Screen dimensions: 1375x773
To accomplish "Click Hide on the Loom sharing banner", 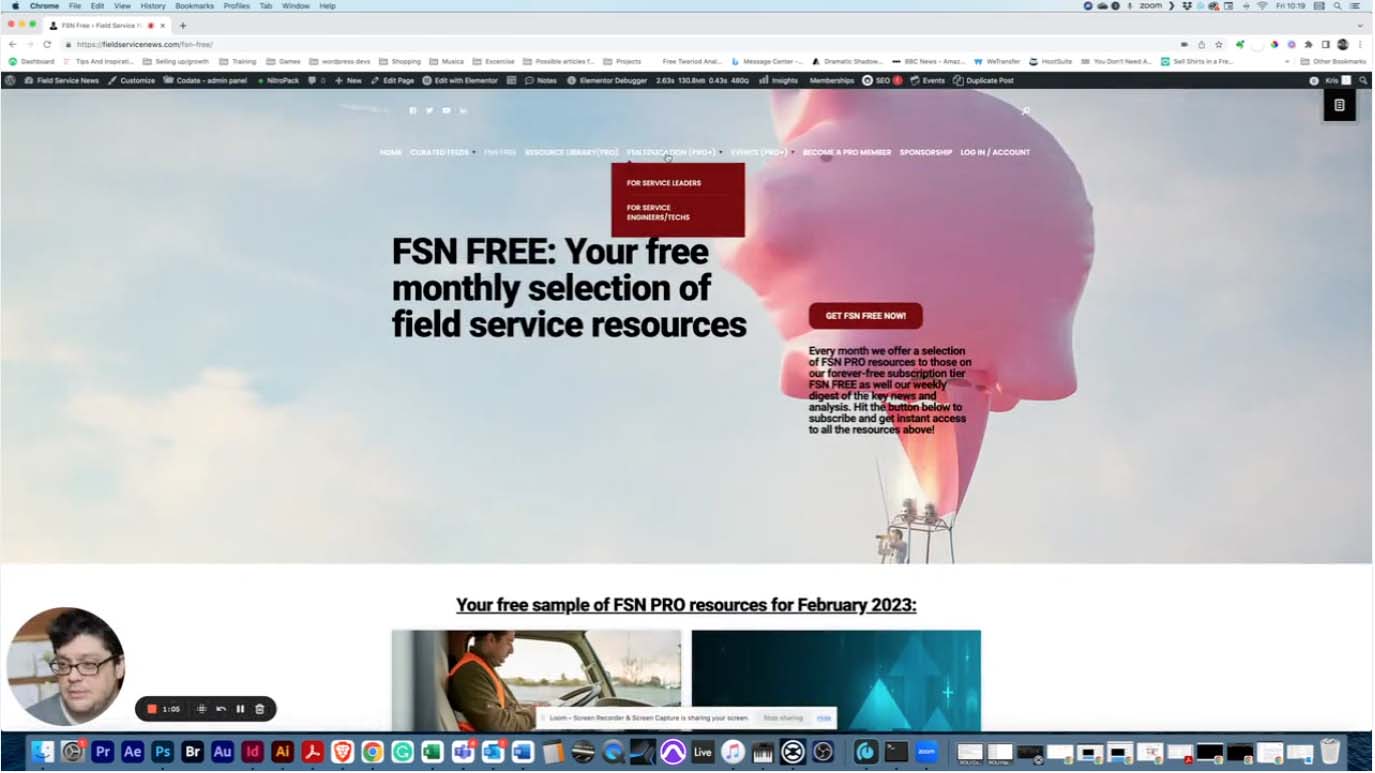I will (823, 718).
